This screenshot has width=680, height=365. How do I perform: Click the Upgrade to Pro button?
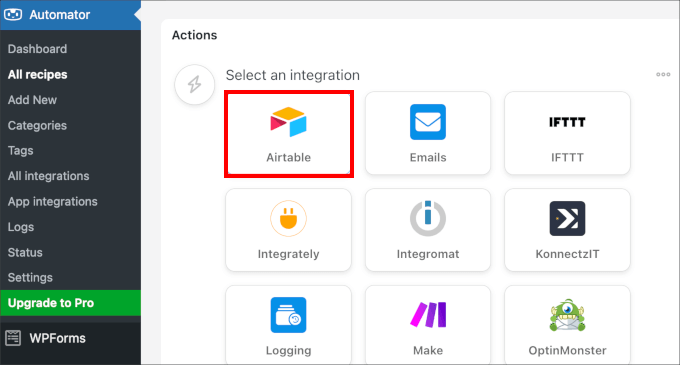(71, 303)
